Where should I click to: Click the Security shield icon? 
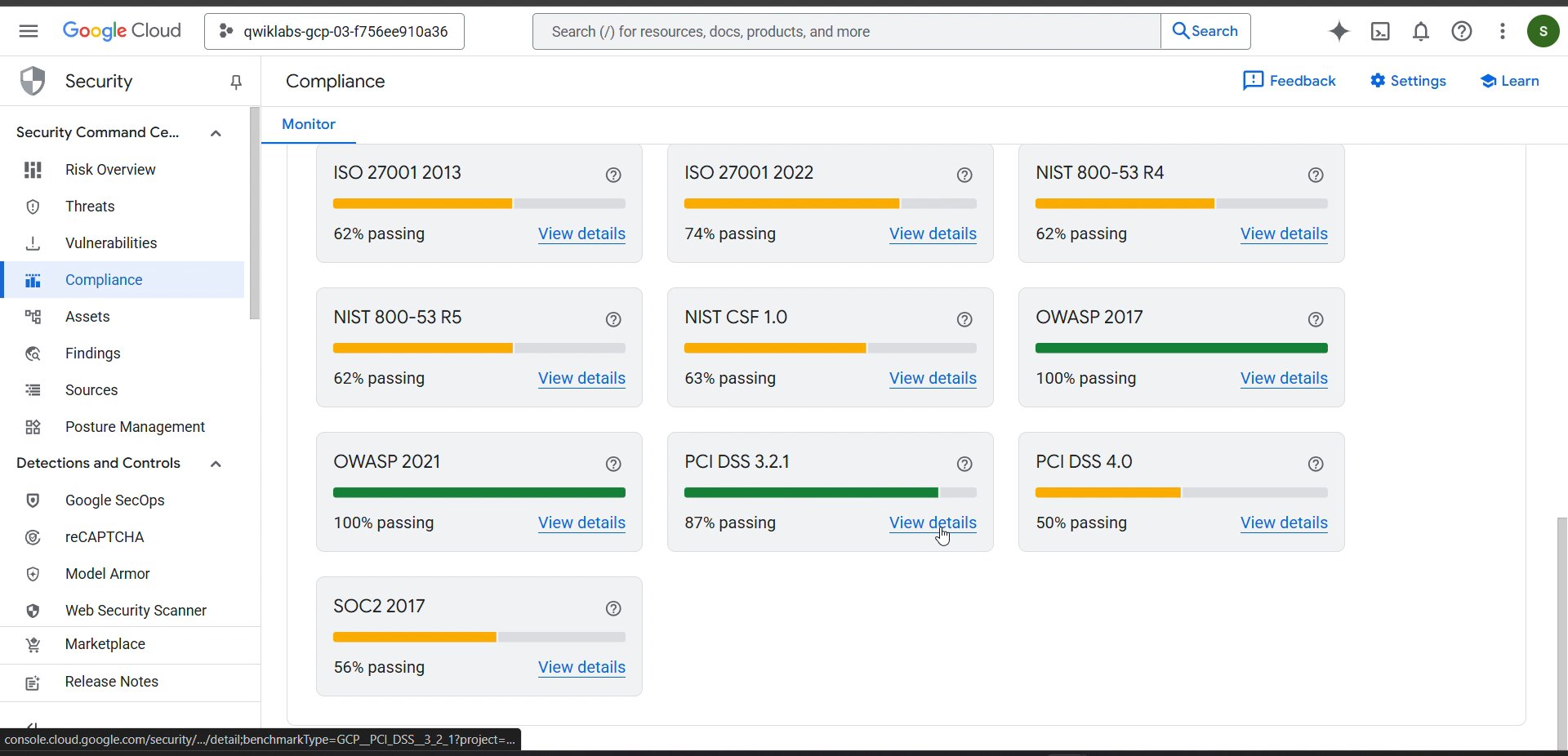point(33,81)
